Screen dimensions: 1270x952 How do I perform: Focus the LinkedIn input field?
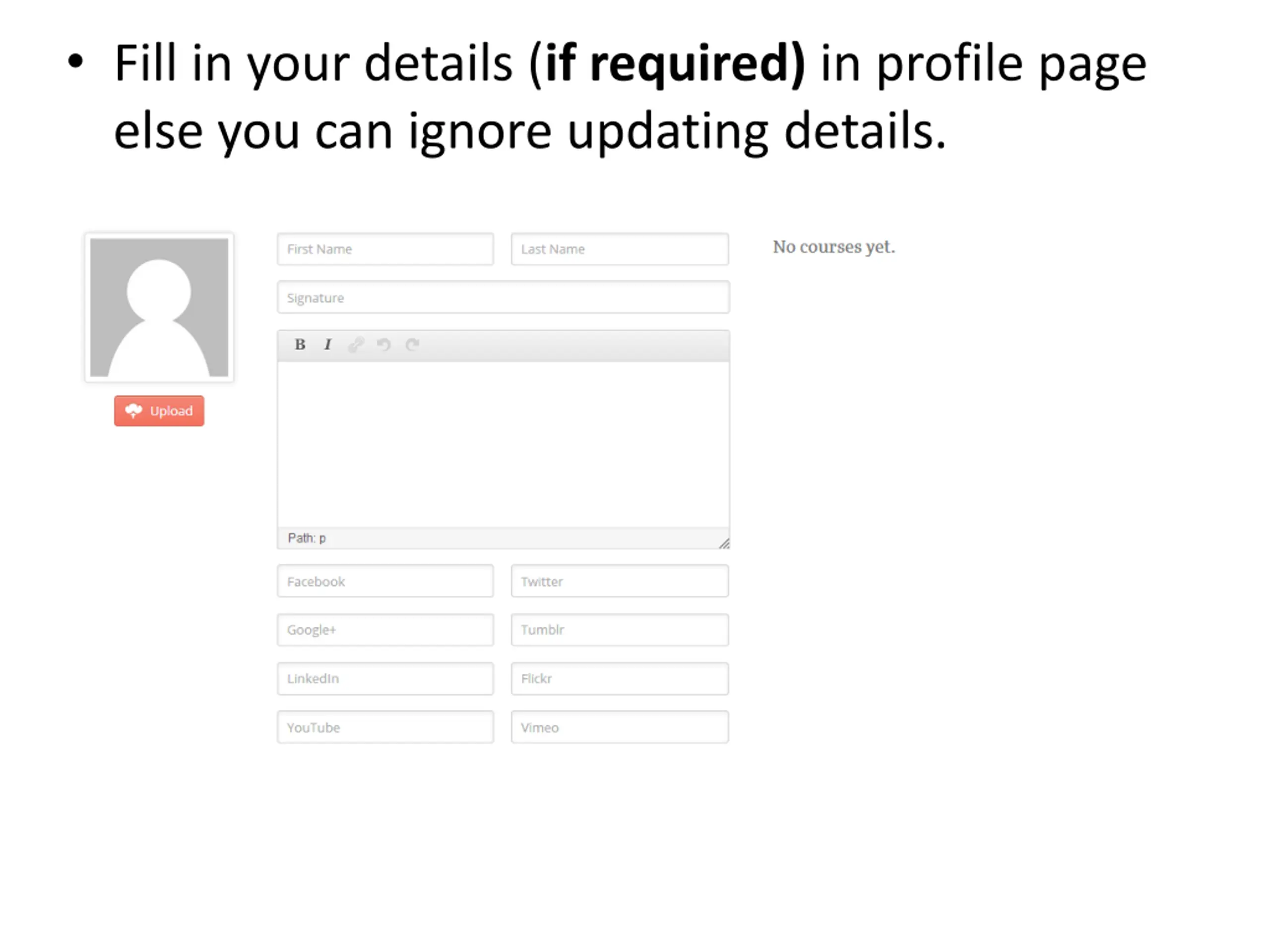[x=385, y=678]
